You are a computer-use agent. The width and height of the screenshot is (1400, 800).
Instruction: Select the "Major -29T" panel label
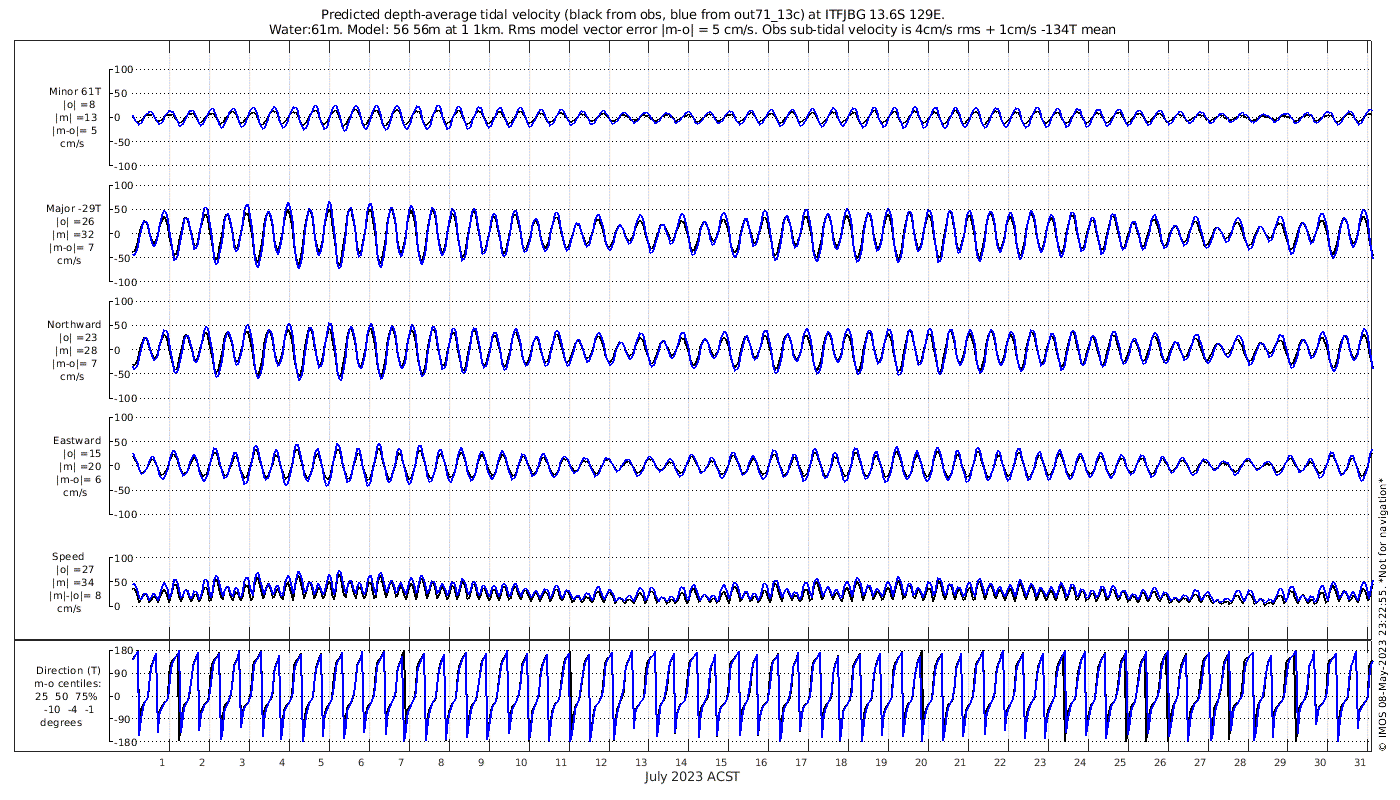coord(73,209)
